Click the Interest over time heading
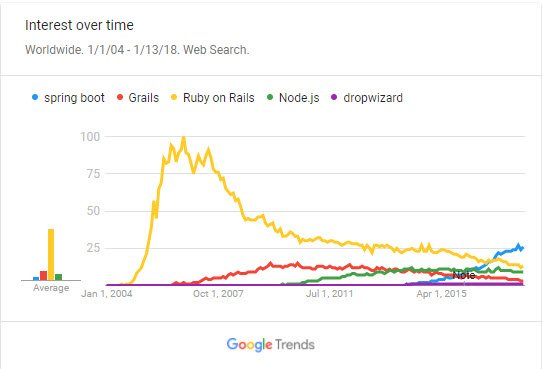The image size is (542, 369). pos(79,25)
